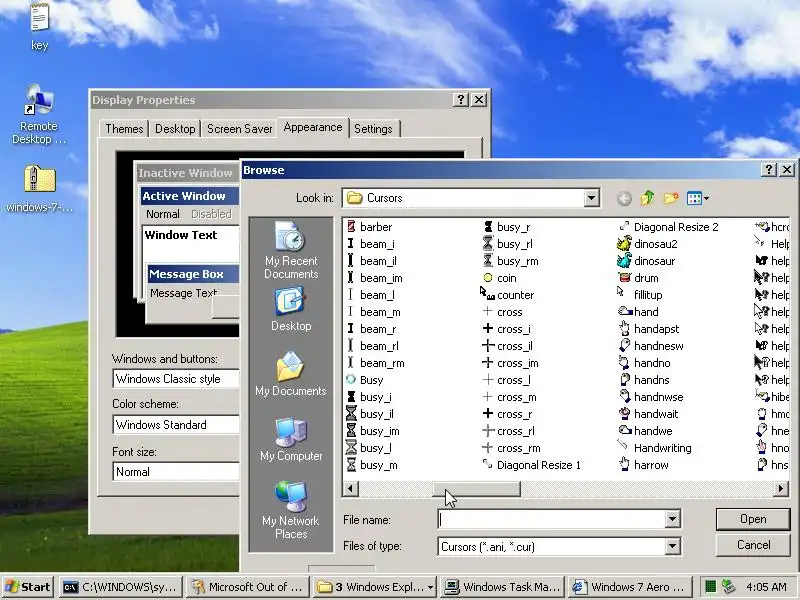The height and width of the screenshot is (600, 800).
Task: Open My Computer in places bar
Action: point(291,439)
